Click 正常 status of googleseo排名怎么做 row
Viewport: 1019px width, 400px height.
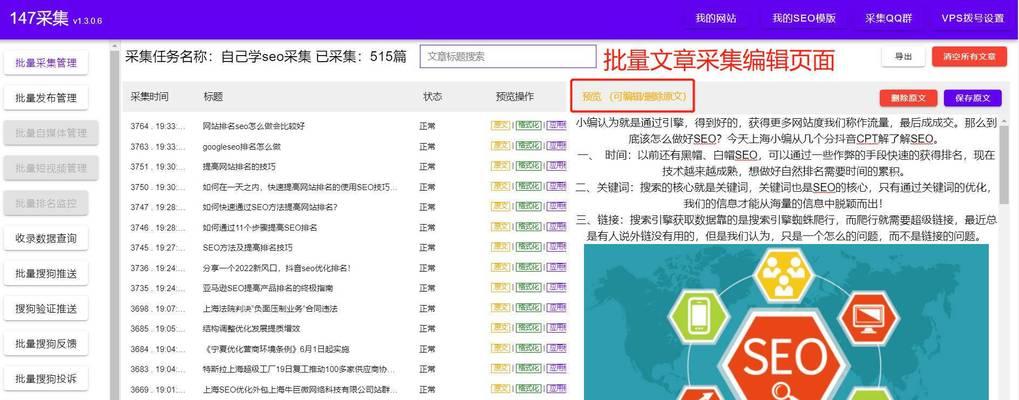point(428,147)
